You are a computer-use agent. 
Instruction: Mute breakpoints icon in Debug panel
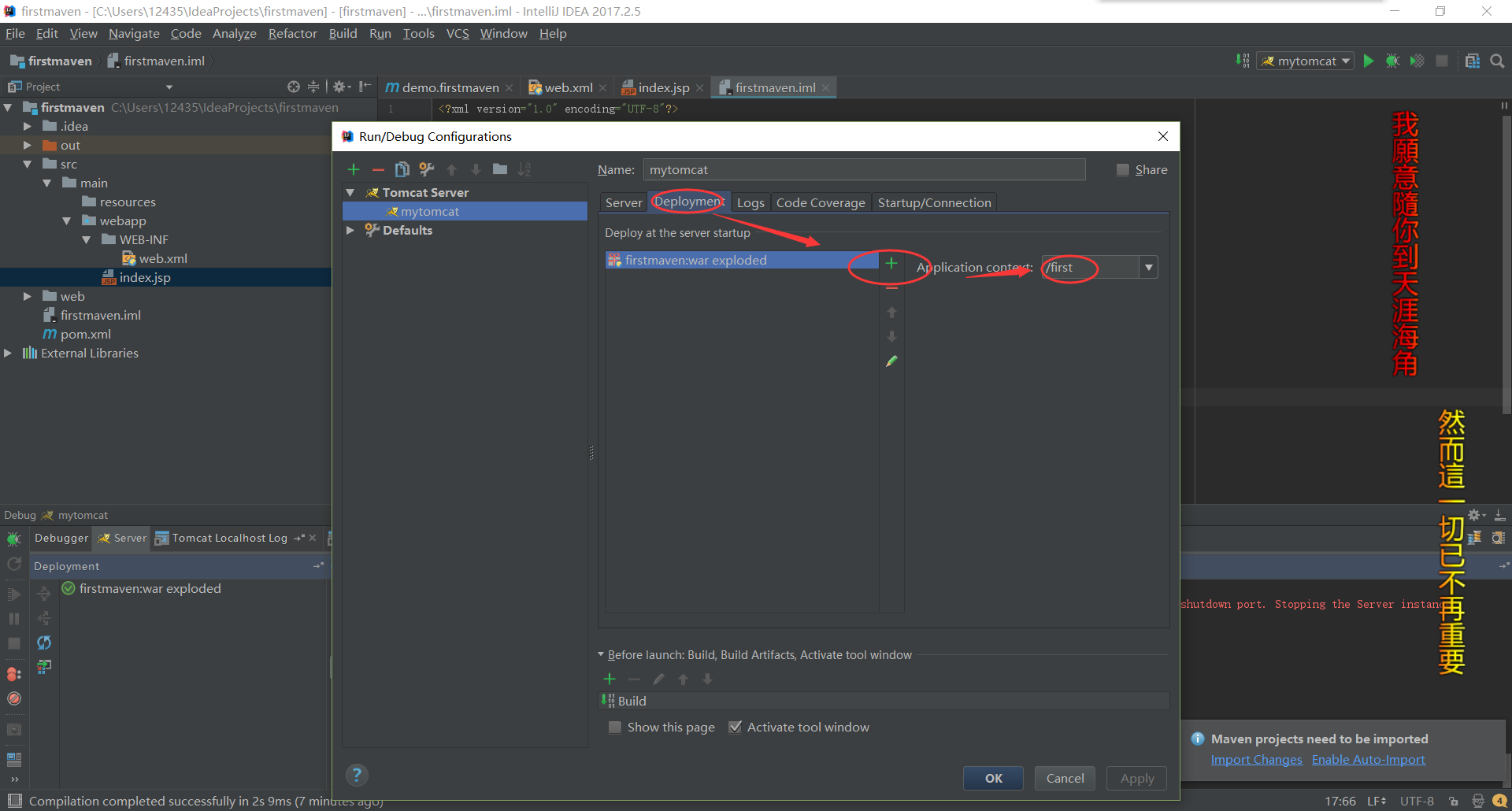tap(13, 698)
